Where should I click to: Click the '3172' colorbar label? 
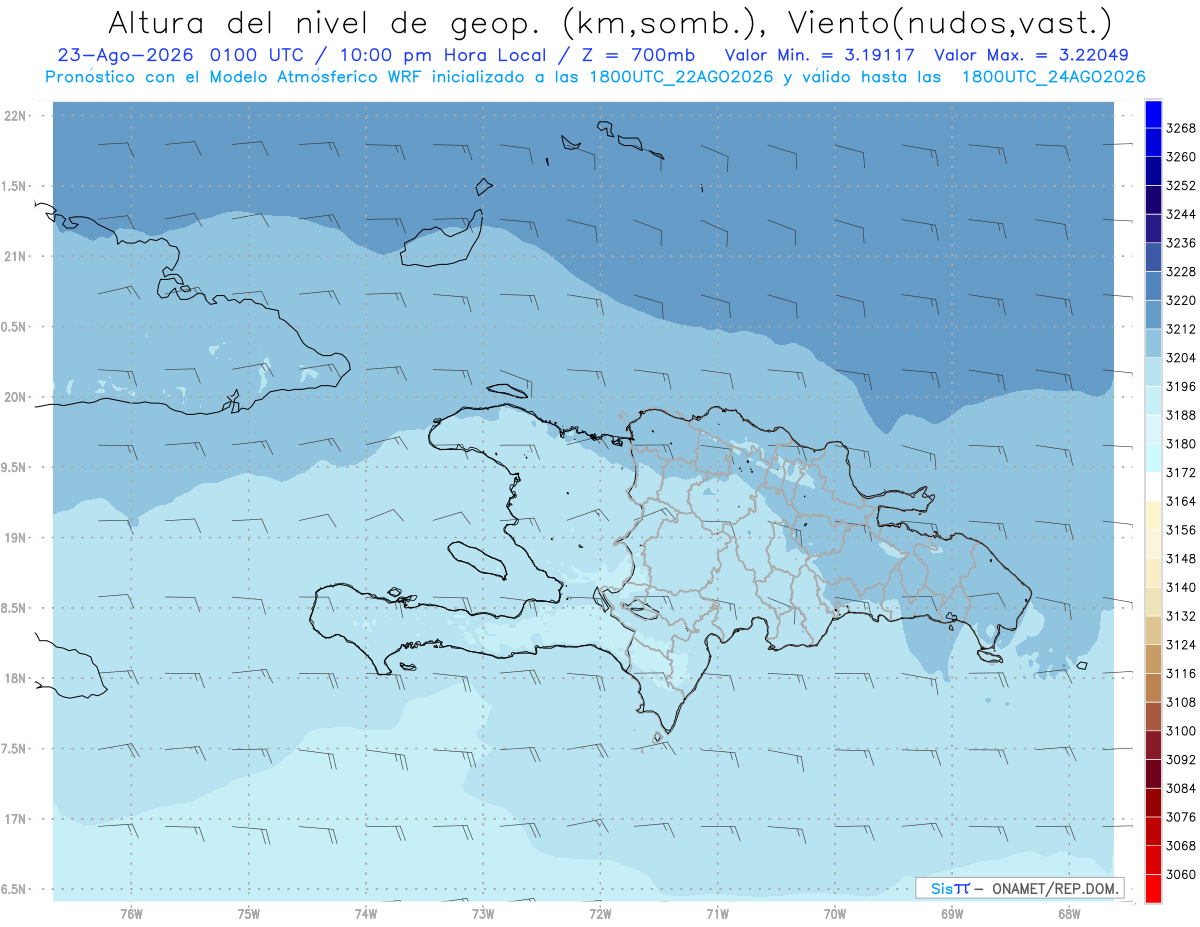[1181, 473]
